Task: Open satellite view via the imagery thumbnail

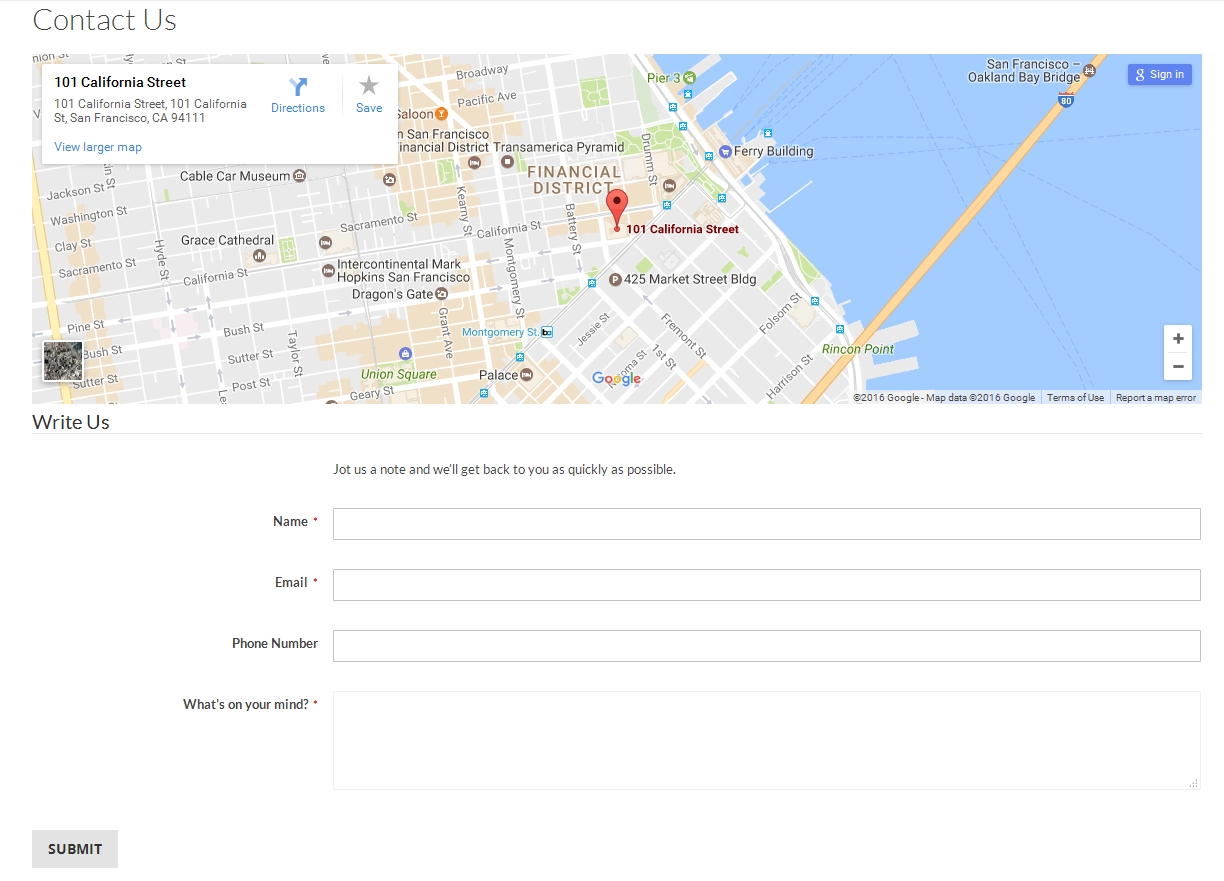Action: click(62, 361)
